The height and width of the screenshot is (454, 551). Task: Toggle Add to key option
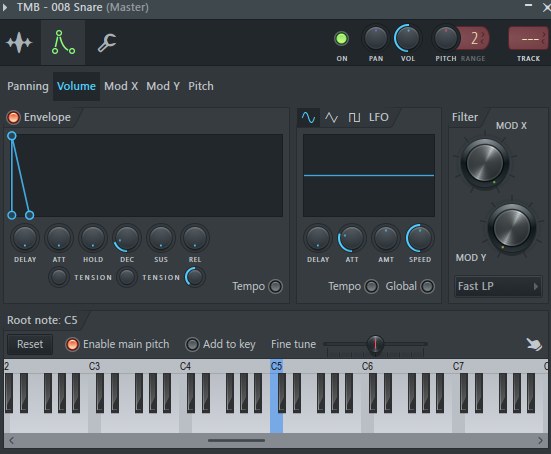[192, 344]
